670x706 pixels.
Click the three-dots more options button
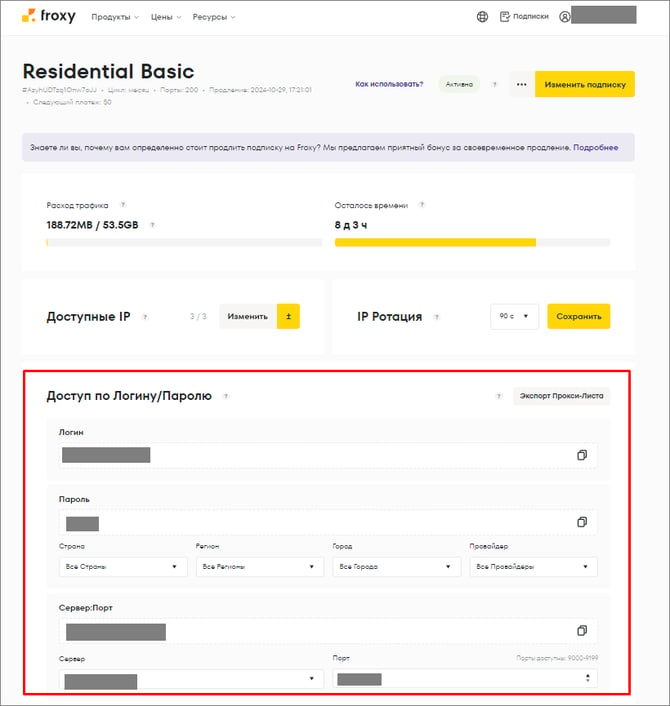(x=521, y=84)
